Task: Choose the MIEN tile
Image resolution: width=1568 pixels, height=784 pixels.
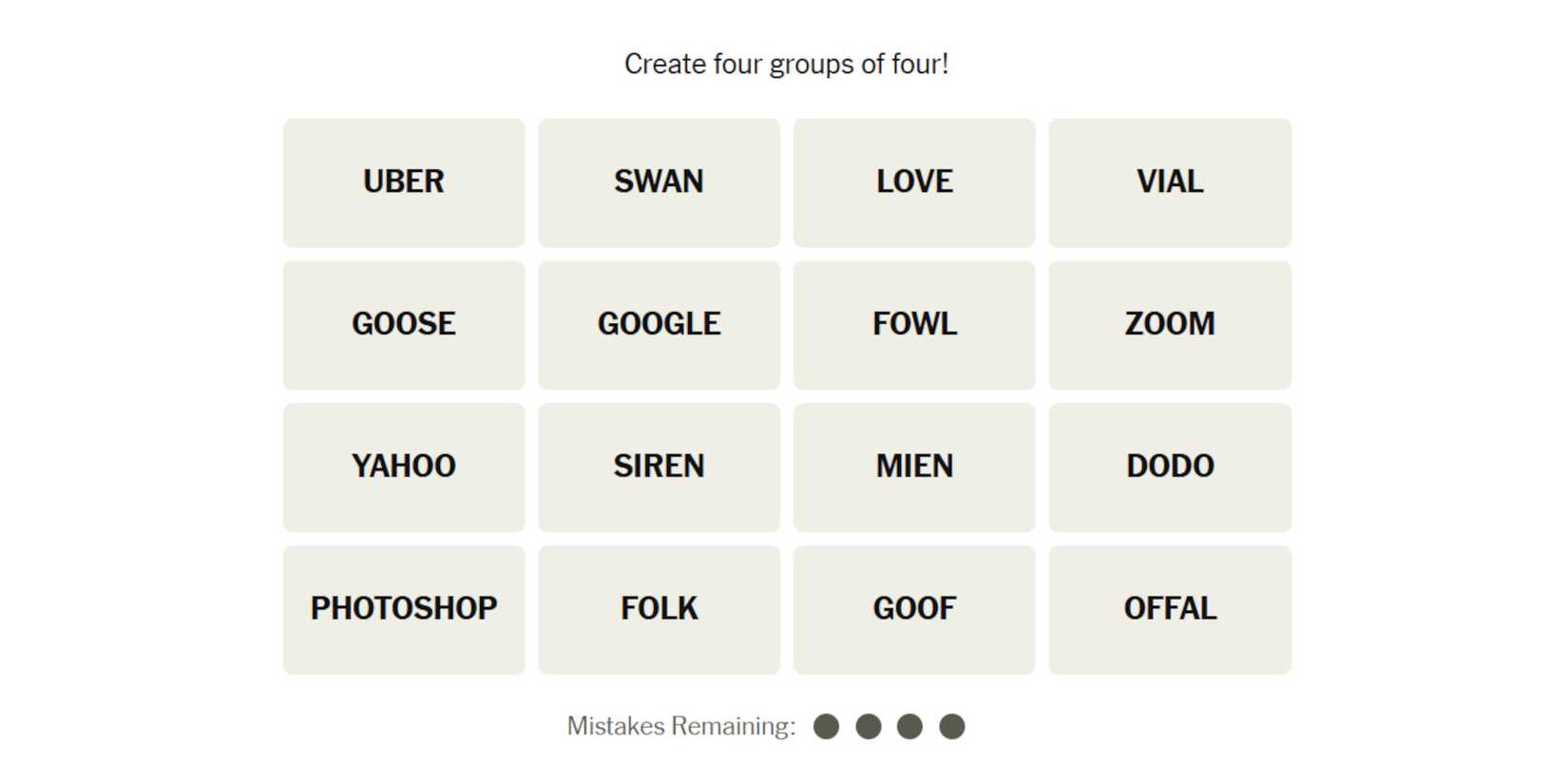Action: [x=914, y=467]
